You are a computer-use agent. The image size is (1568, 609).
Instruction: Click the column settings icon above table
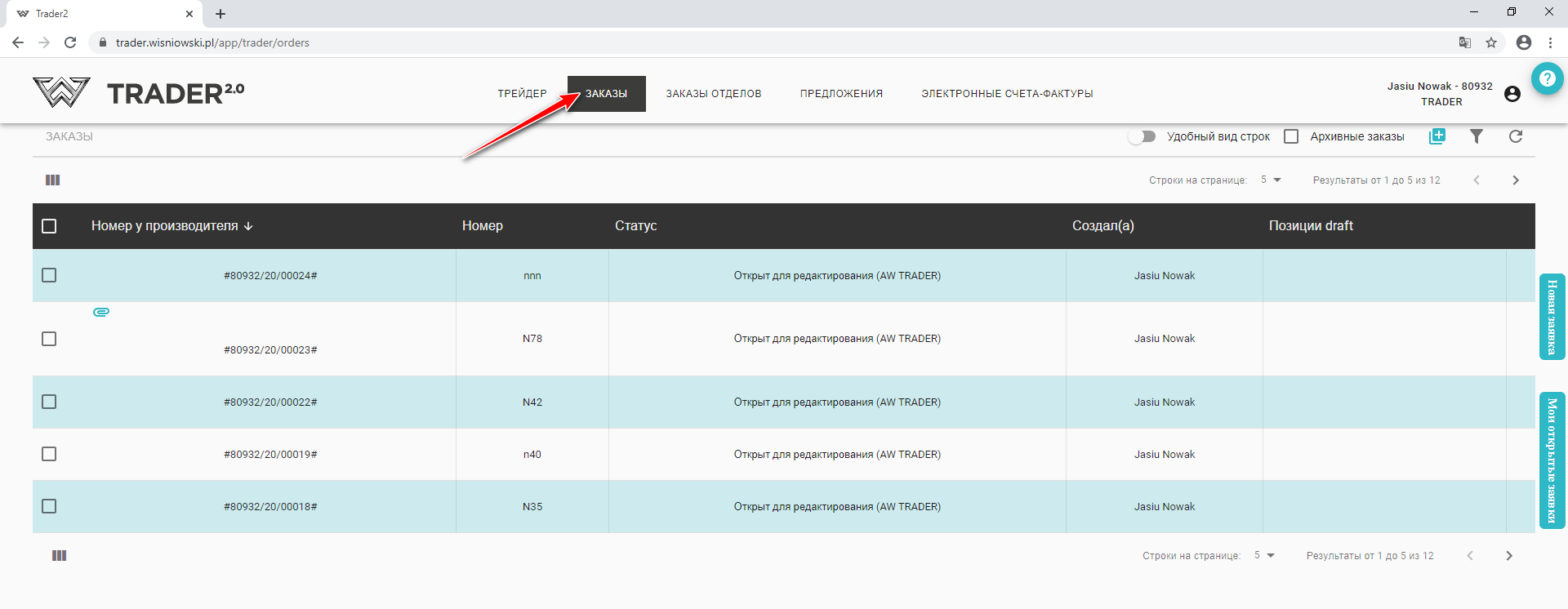(x=53, y=180)
